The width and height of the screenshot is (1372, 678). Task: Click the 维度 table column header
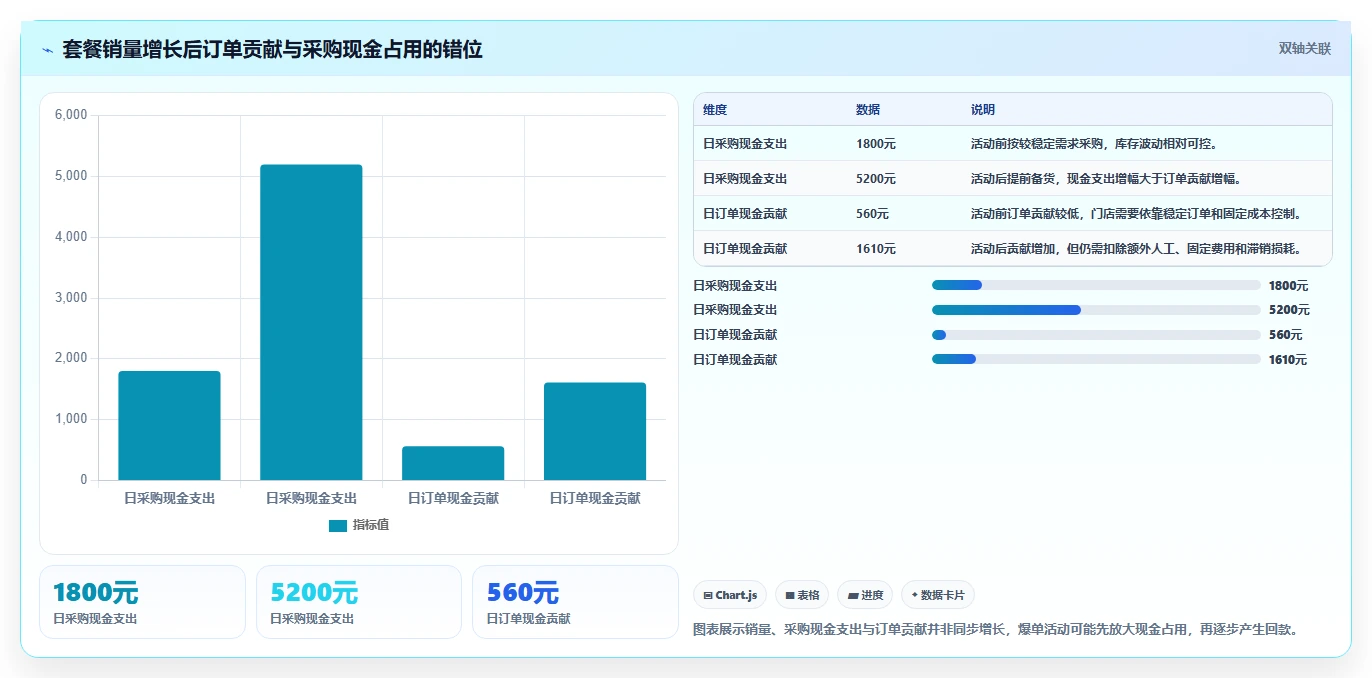point(715,110)
